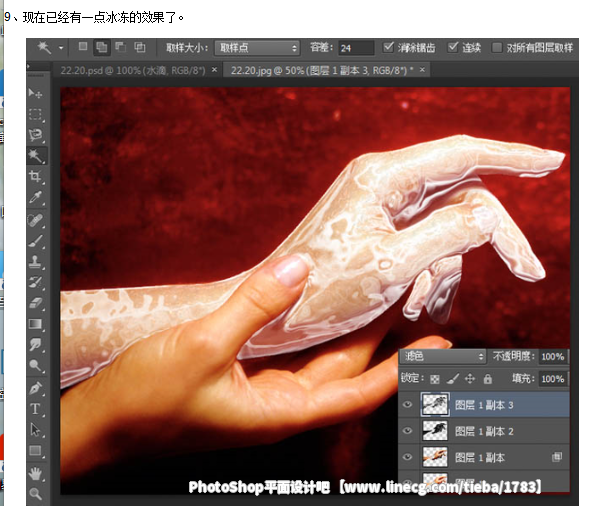The image size is (597, 506).
Task: Select the Magic Wand tool in toolbox
Action: (x=36, y=156)
